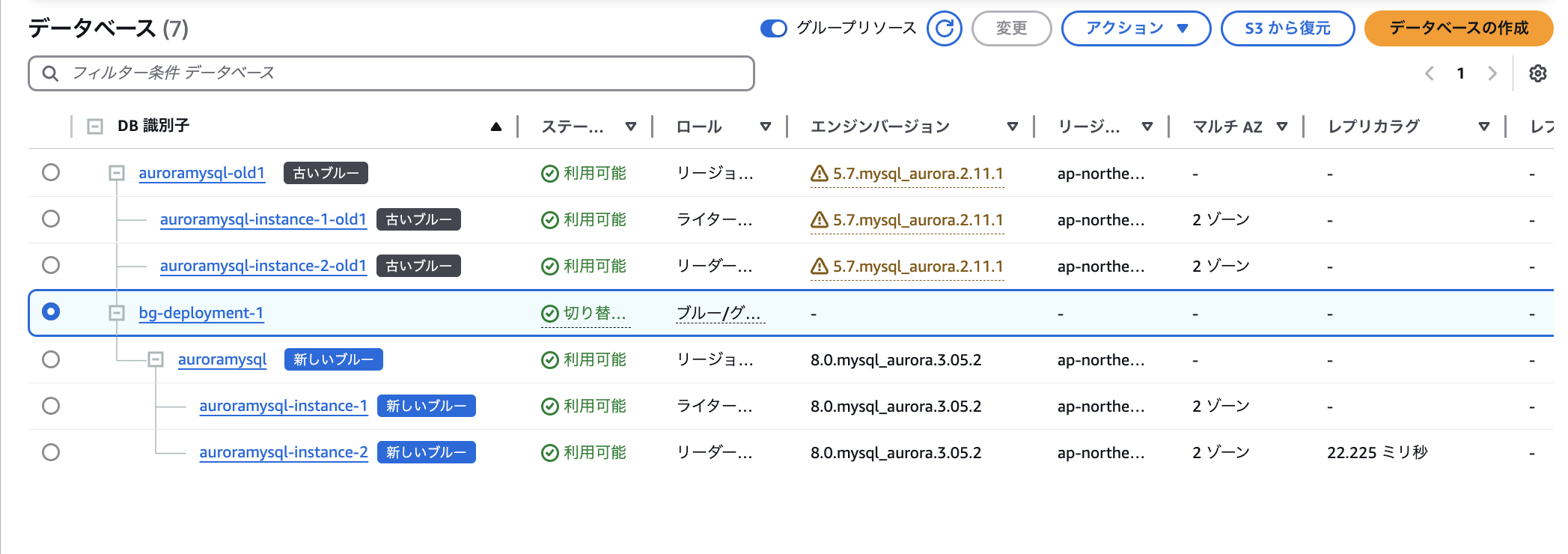Toggle the グループリソース switch

(773, 28)
